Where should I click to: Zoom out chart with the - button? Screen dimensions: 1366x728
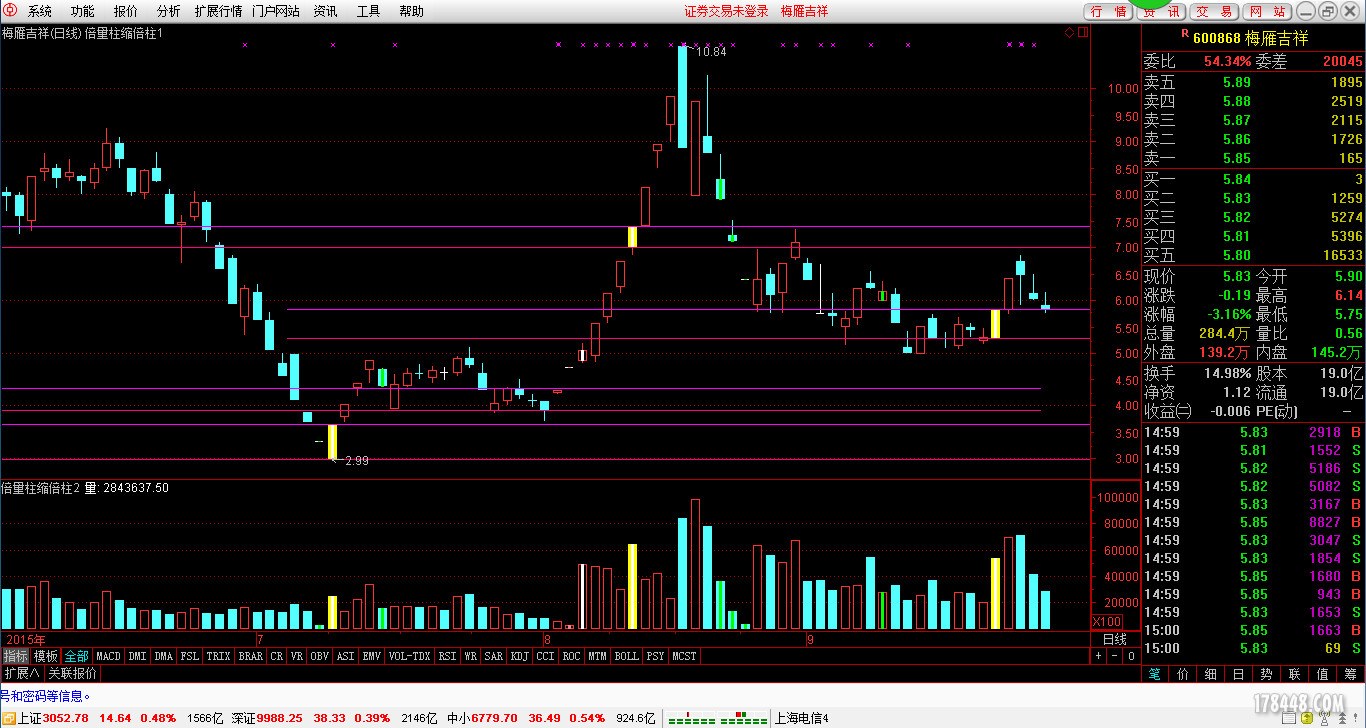pyautogui.click(x=1115, y=656)
